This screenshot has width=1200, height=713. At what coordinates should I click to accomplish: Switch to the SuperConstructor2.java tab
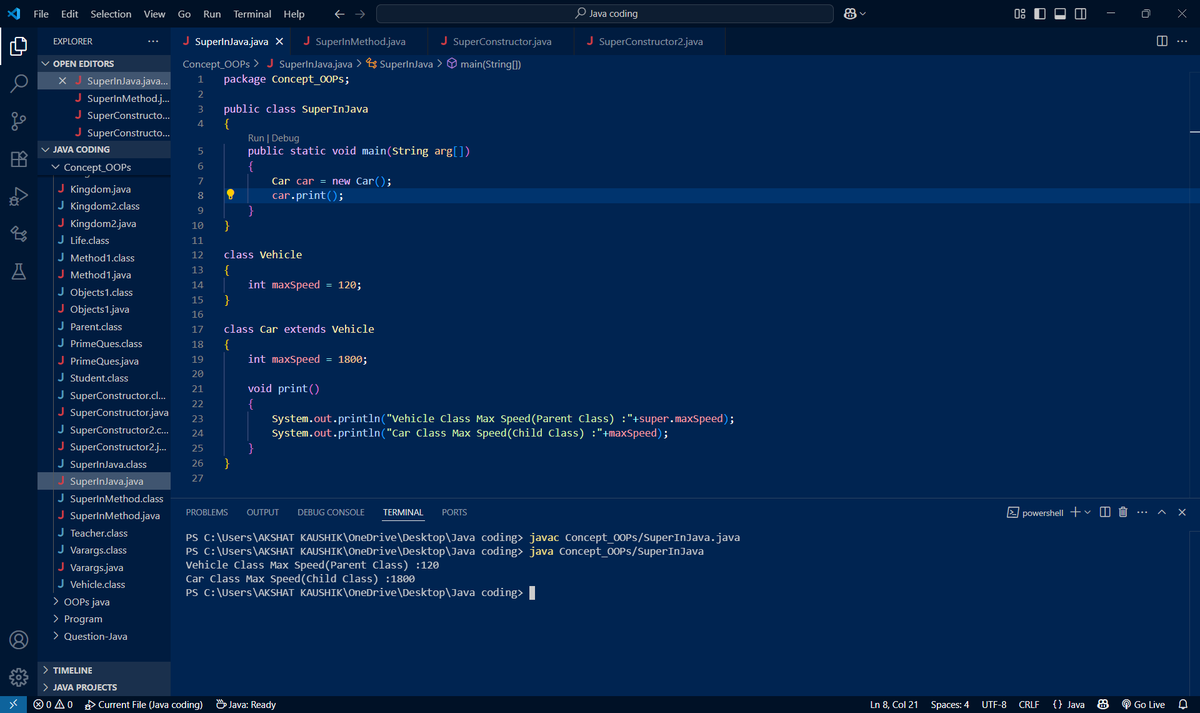pos(650,42)
